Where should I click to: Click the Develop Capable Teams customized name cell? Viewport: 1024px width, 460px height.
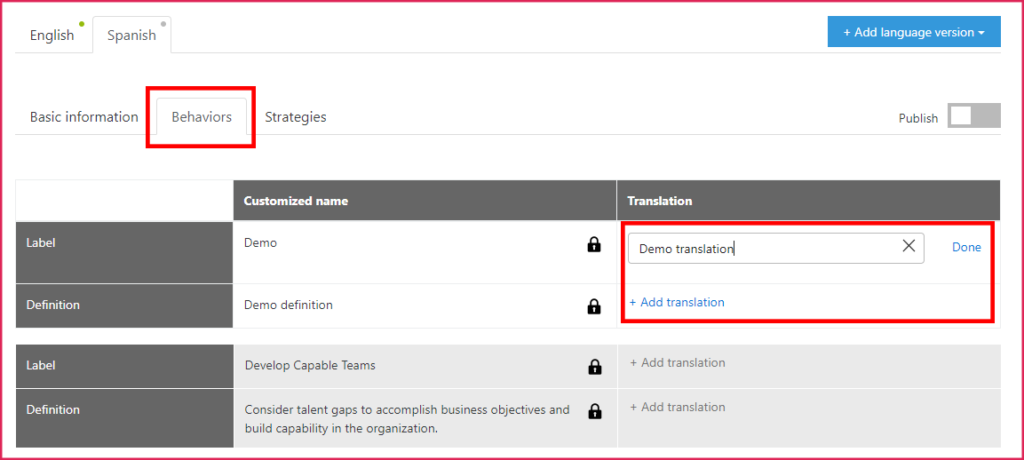pos(310,366)
